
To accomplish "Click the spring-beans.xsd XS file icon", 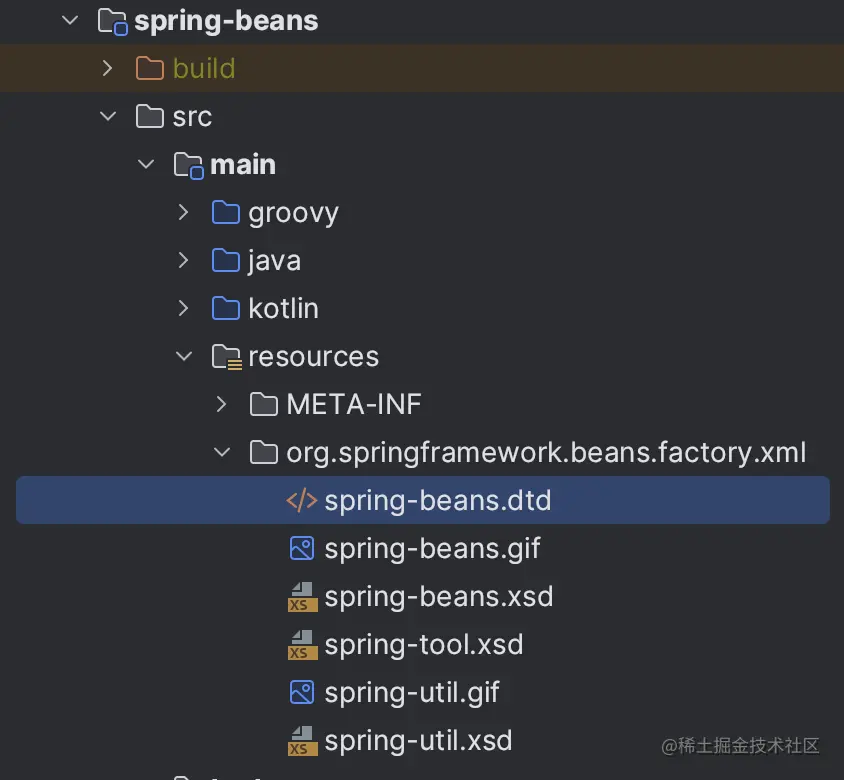I will point(302,596).
